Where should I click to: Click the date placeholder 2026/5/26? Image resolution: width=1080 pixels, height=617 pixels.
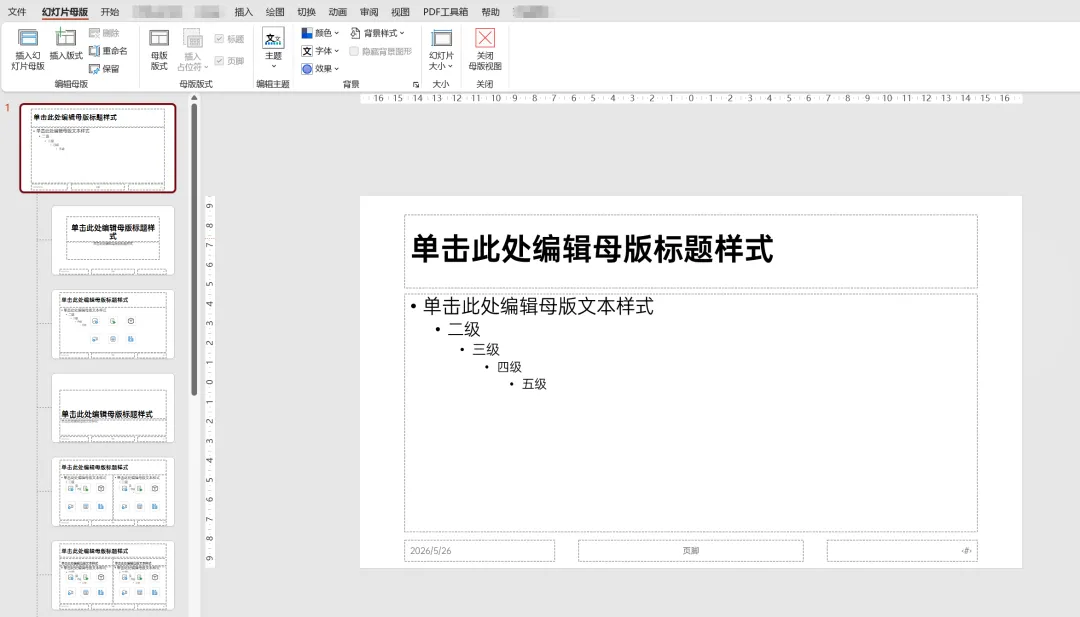click(479, 551)
